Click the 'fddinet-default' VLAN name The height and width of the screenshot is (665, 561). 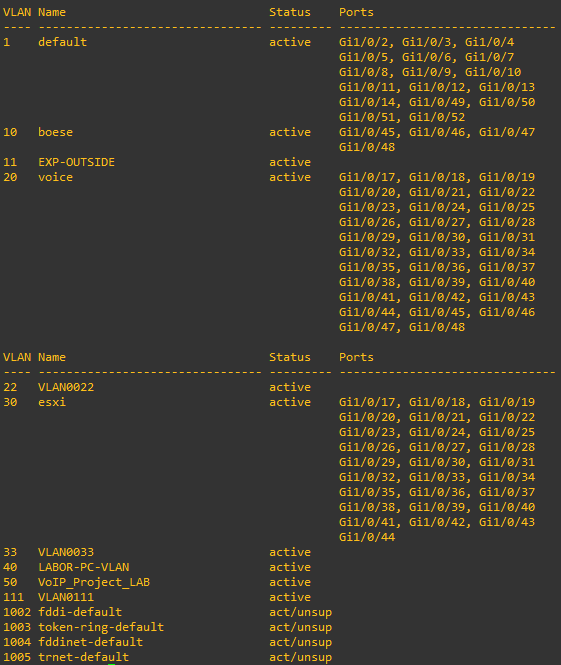(x=90, y=642)
